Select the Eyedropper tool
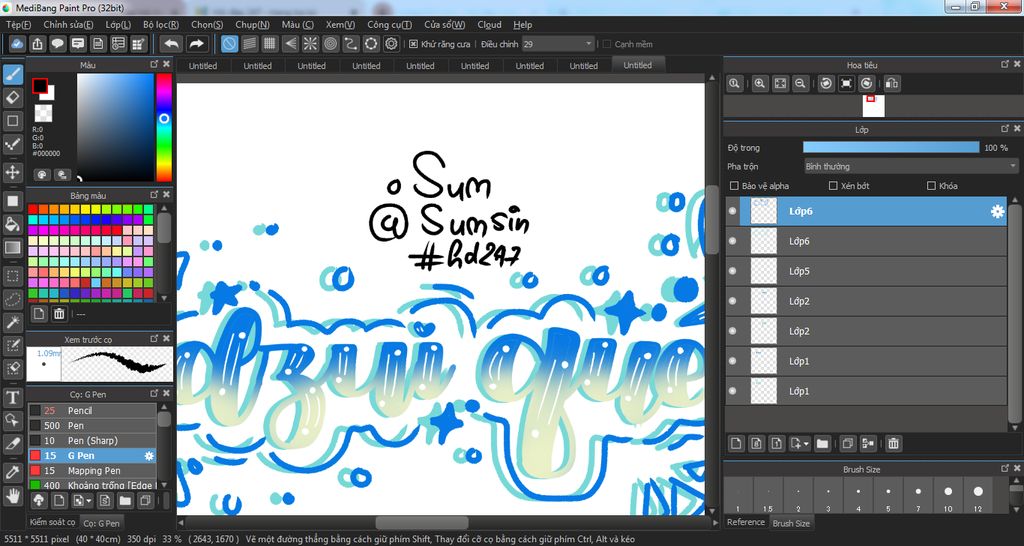The width and height of the screenshot is (1024, 546). tap(12, 472)
